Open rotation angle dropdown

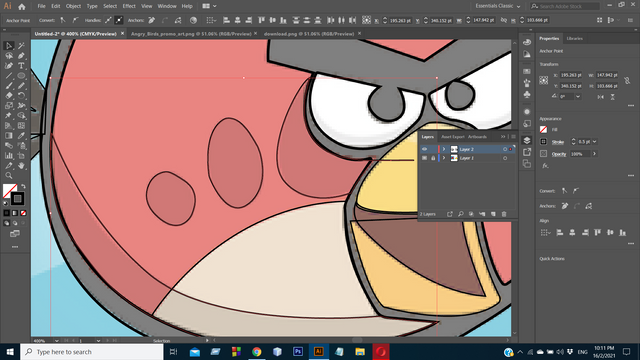point(578,97)
